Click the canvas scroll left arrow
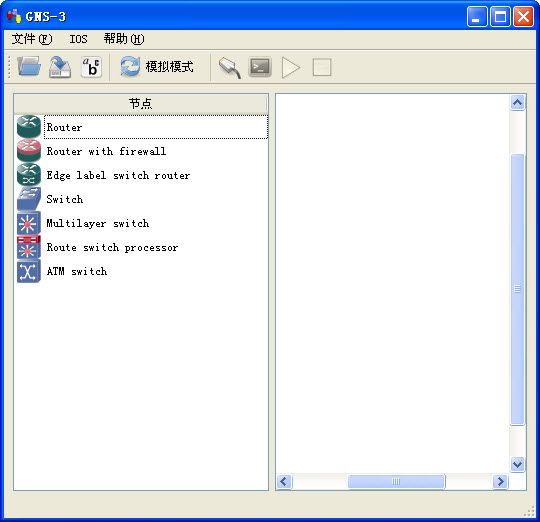Image resolution: width=540 pixels, height=522 pixels. coord(284,481)
